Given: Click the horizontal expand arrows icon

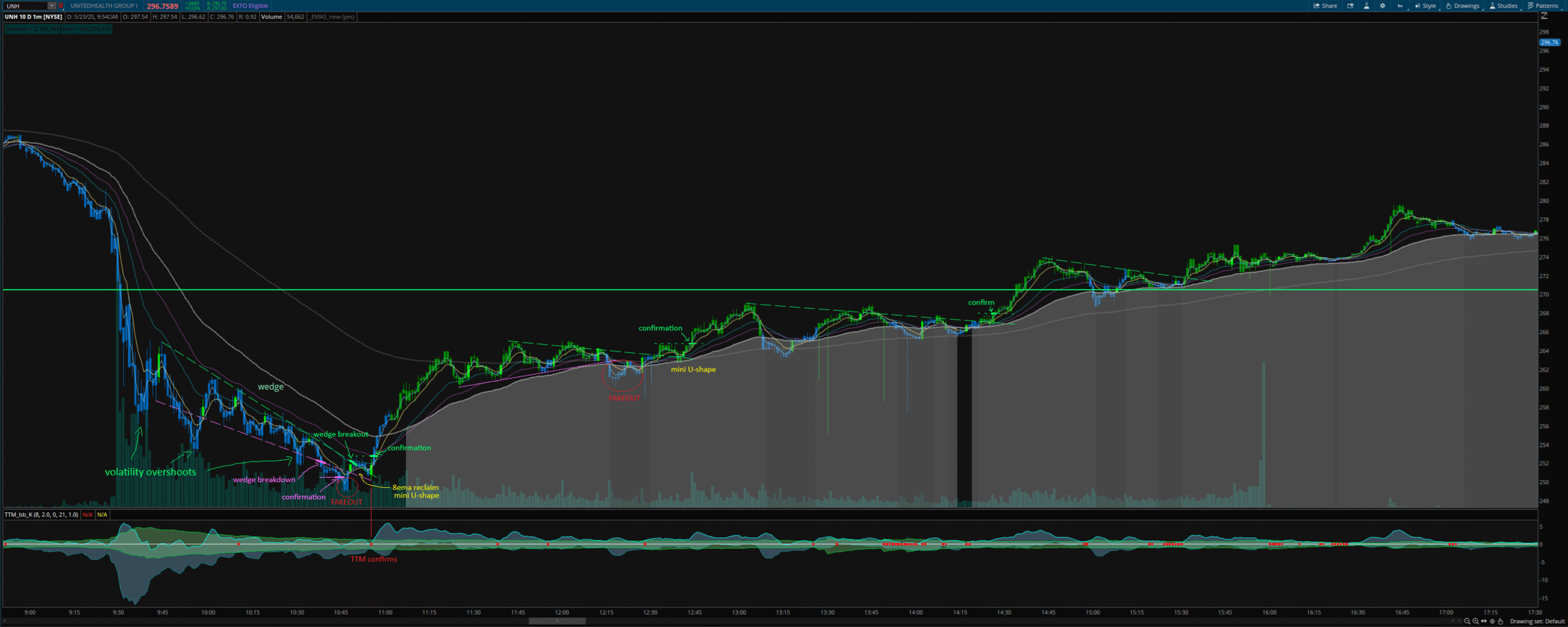Looking at the screenshot, I should point(1483,621).
